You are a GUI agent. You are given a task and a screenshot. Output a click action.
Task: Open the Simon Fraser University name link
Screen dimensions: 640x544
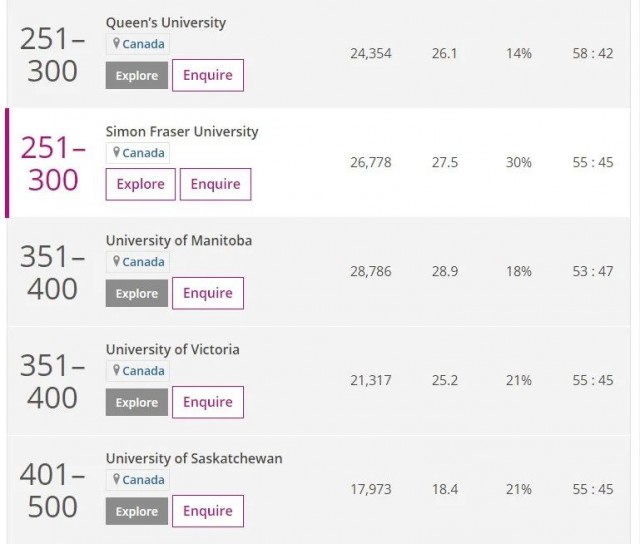click(x=182, y=131)
